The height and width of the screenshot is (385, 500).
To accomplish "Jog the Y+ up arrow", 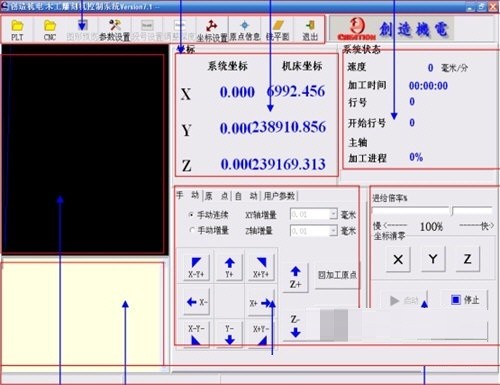I will tap(229, 267).
